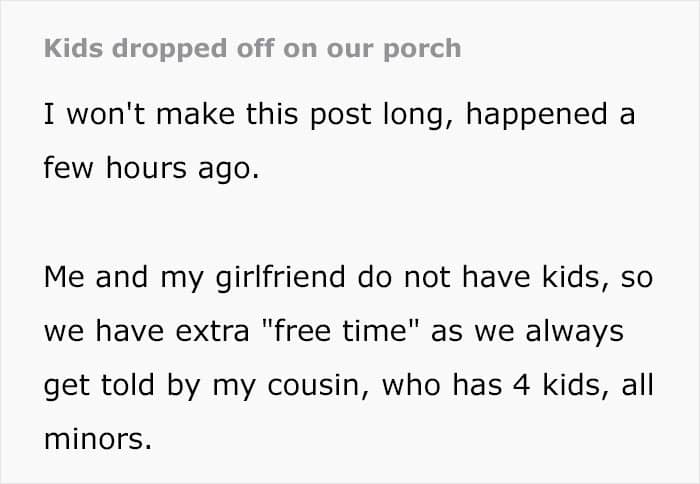Click the word 'always' in the paragraph

tap(575, 333)
